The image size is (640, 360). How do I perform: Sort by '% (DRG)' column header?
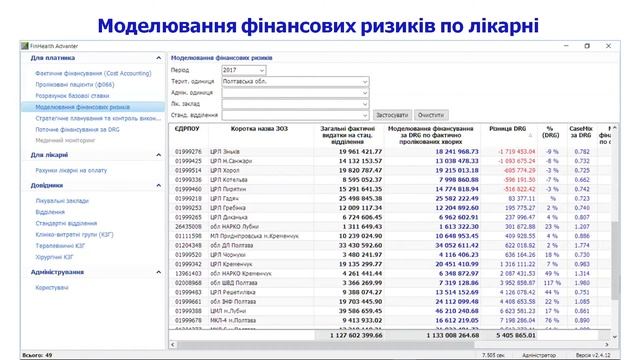pos(550,132)
